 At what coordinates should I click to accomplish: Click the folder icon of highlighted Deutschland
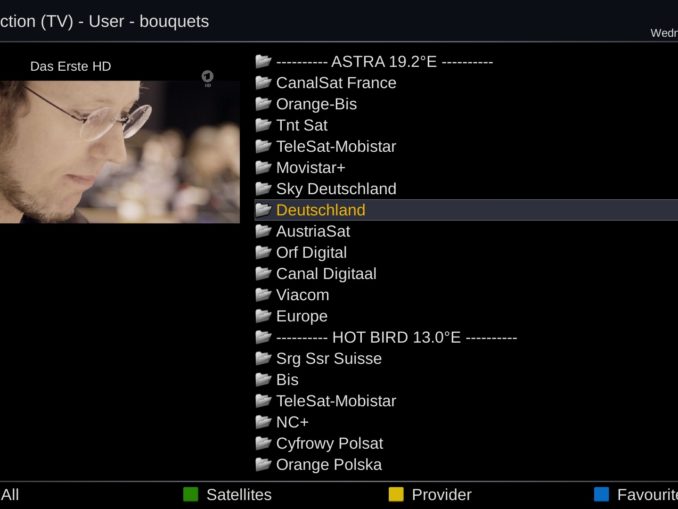263,209
